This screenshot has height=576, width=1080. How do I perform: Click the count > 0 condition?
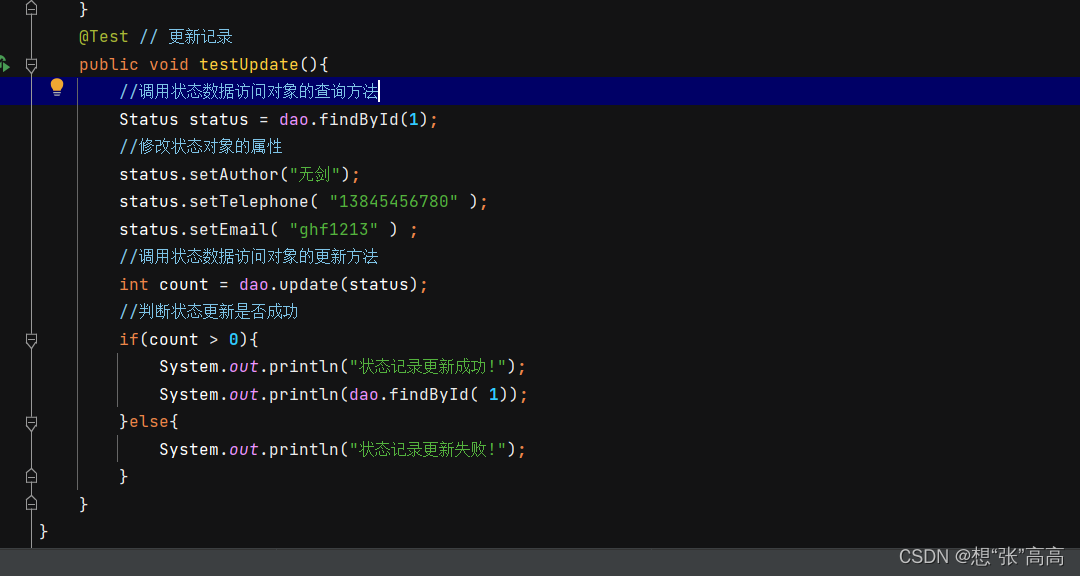pos(194,340)
